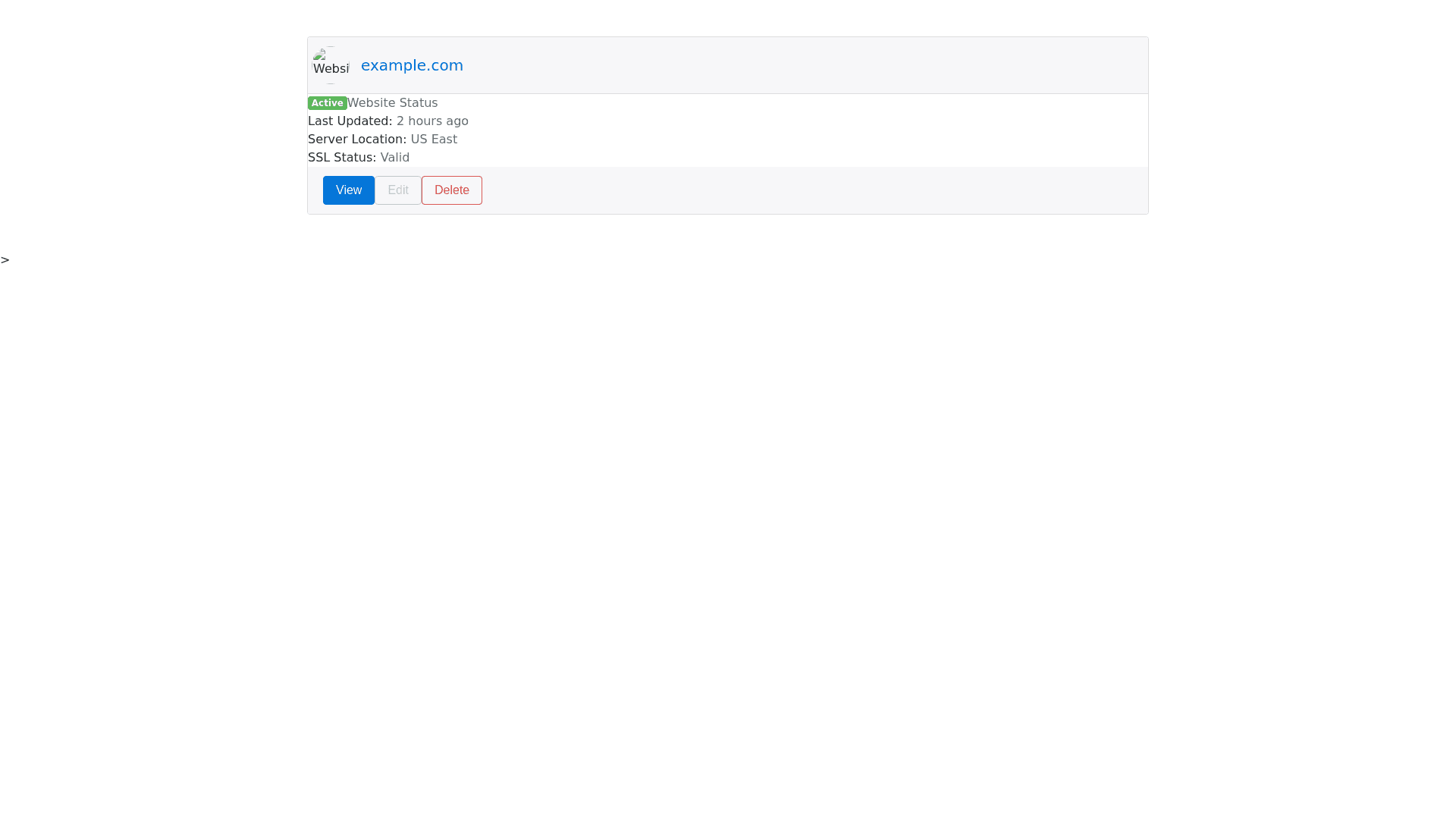Click the Website Status text

click(393, 103)
